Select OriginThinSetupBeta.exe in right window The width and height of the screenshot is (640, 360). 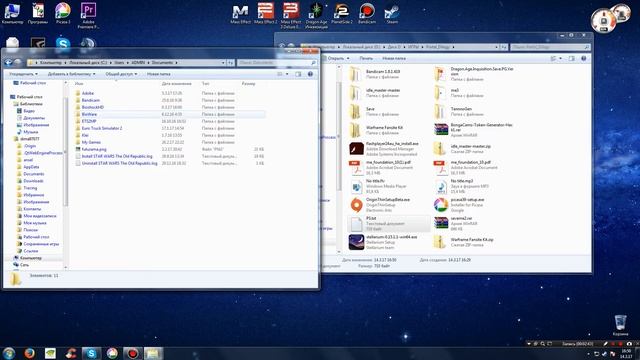pos(388,205)
